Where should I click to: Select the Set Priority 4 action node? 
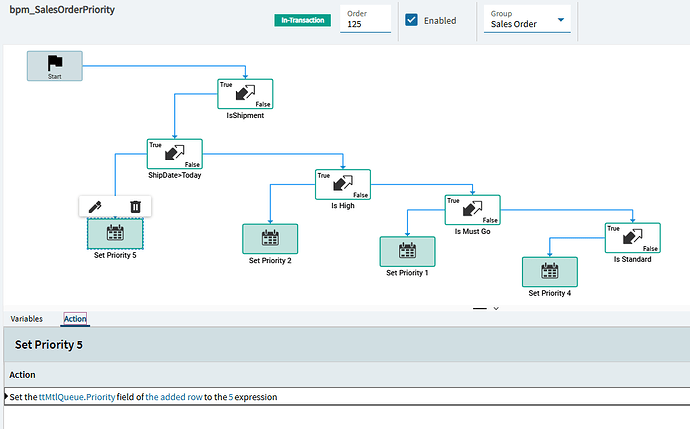550,272
